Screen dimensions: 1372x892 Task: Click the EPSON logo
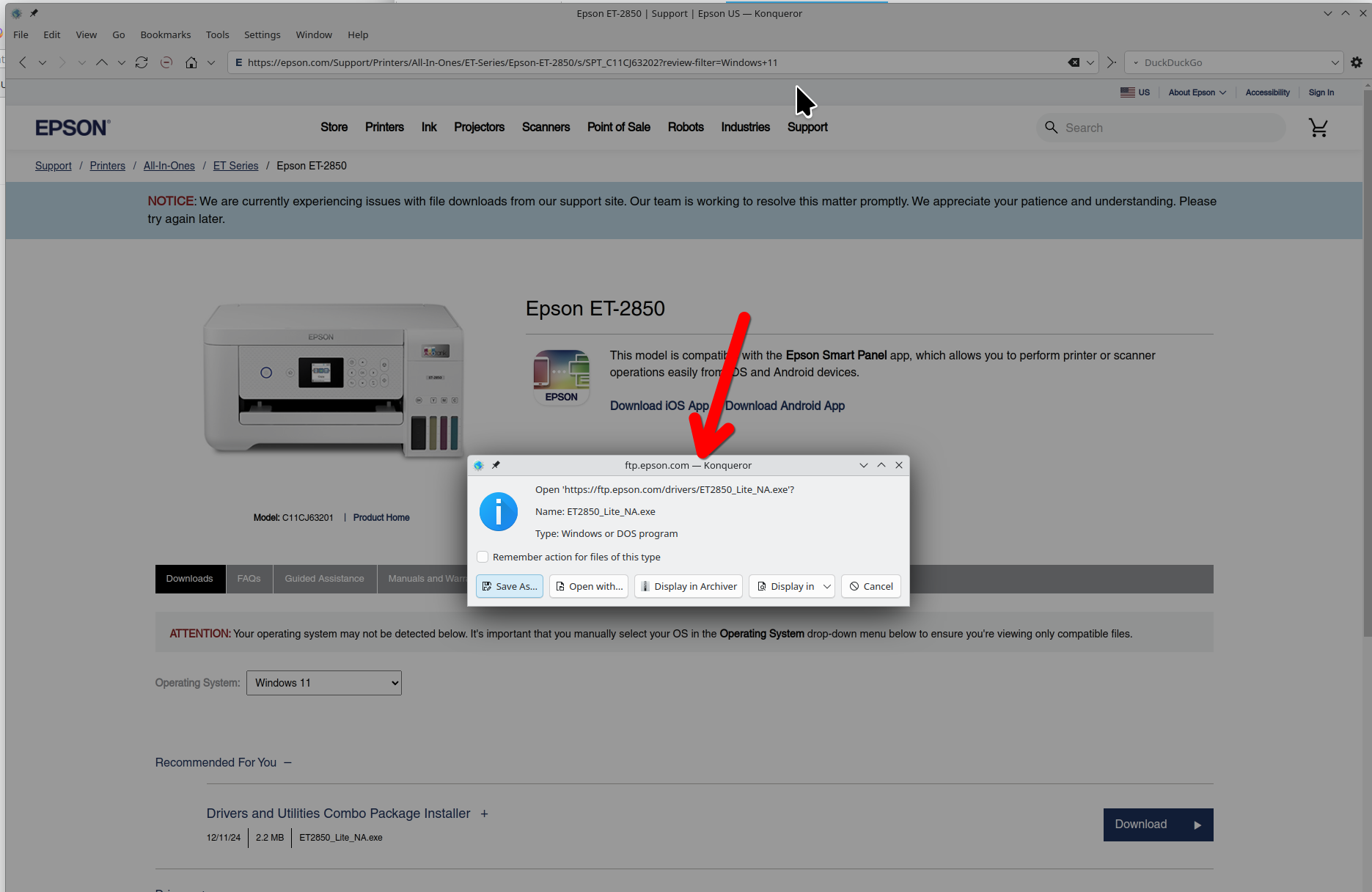pyautogui.click(x=73, y=128)
